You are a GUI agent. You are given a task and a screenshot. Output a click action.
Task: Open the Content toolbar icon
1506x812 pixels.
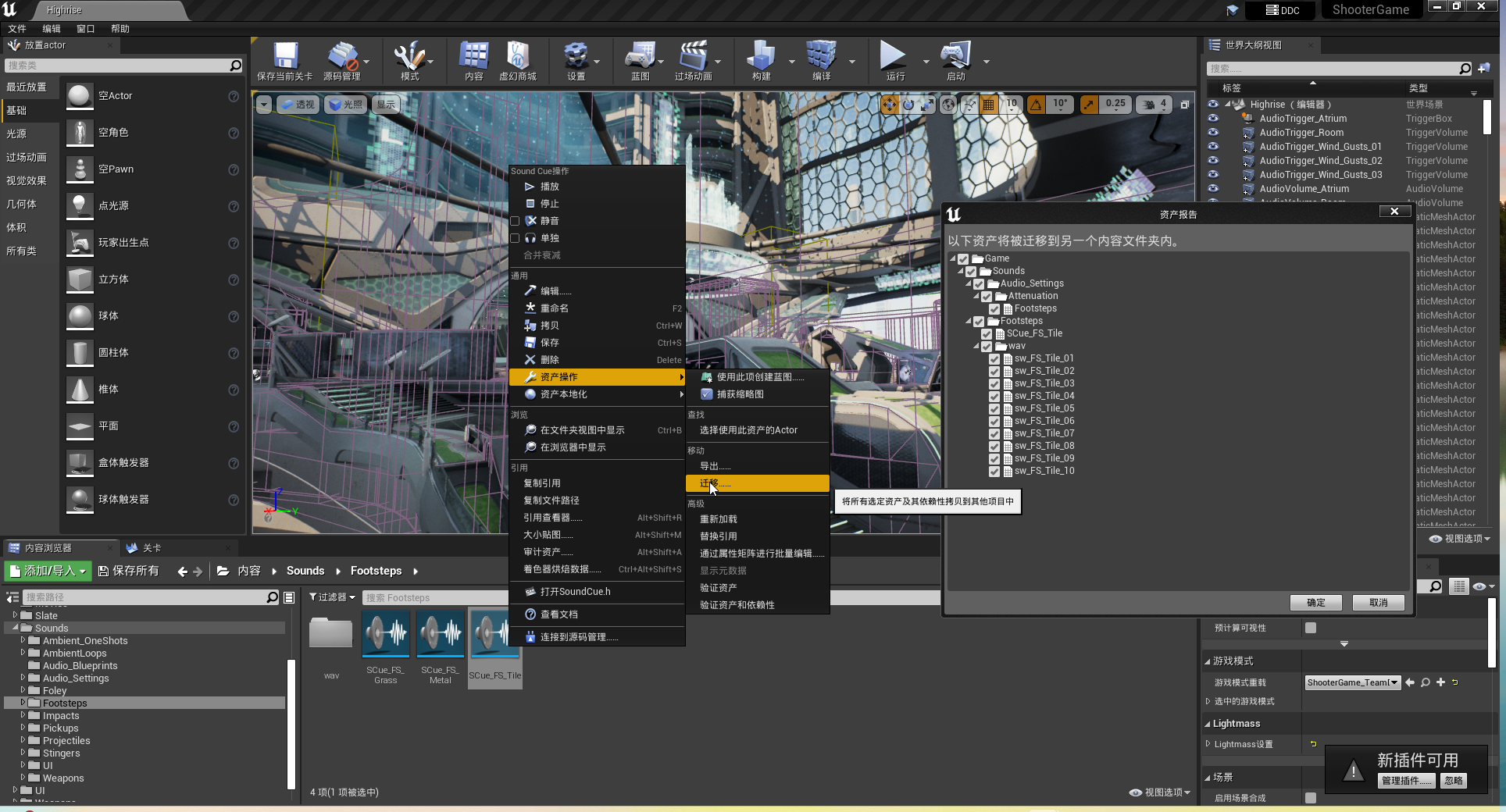(x=473, y=56)
